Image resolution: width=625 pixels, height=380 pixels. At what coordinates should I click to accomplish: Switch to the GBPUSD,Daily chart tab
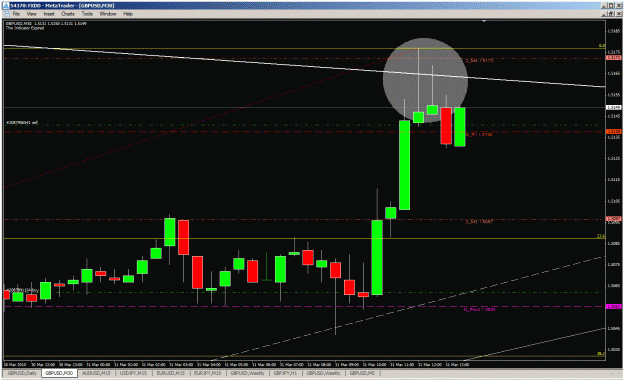[x=22, y=373]
